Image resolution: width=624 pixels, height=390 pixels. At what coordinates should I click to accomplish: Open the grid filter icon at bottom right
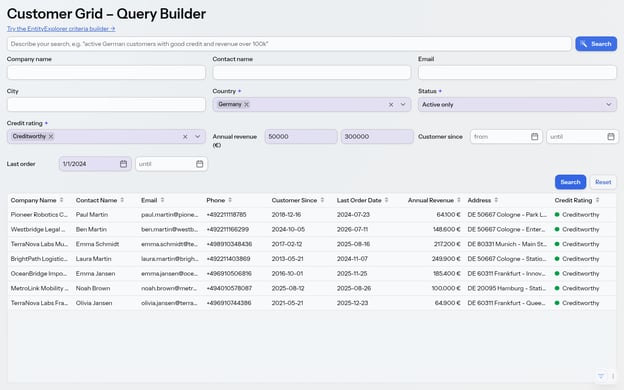(601, 376)
